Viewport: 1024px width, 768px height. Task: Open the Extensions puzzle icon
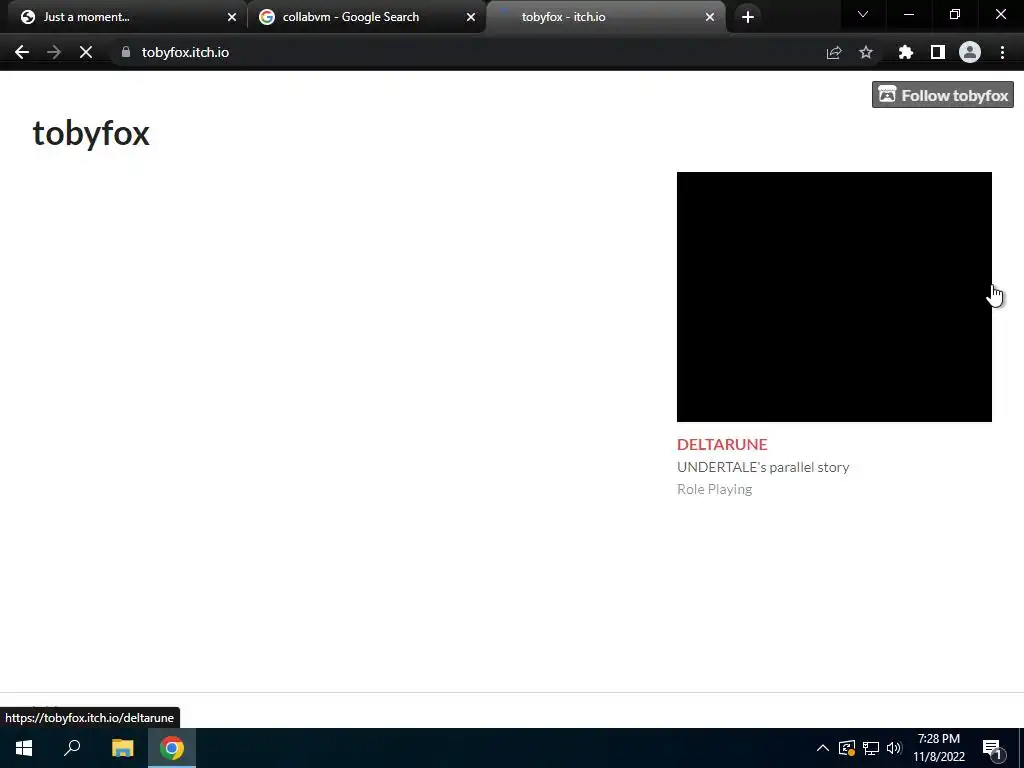906,52
